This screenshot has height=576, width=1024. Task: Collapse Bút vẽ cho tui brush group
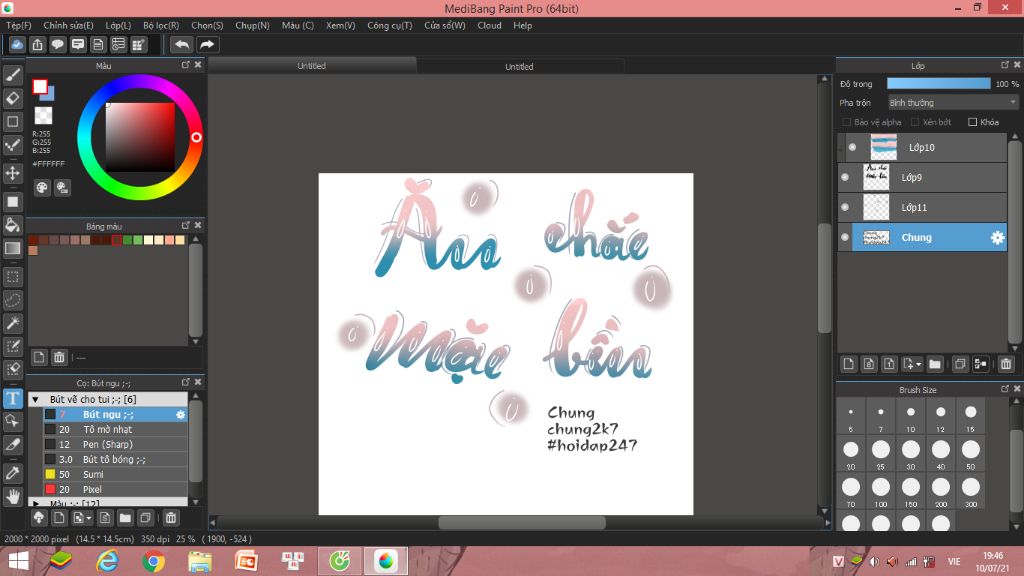click(x=35, y=399)
